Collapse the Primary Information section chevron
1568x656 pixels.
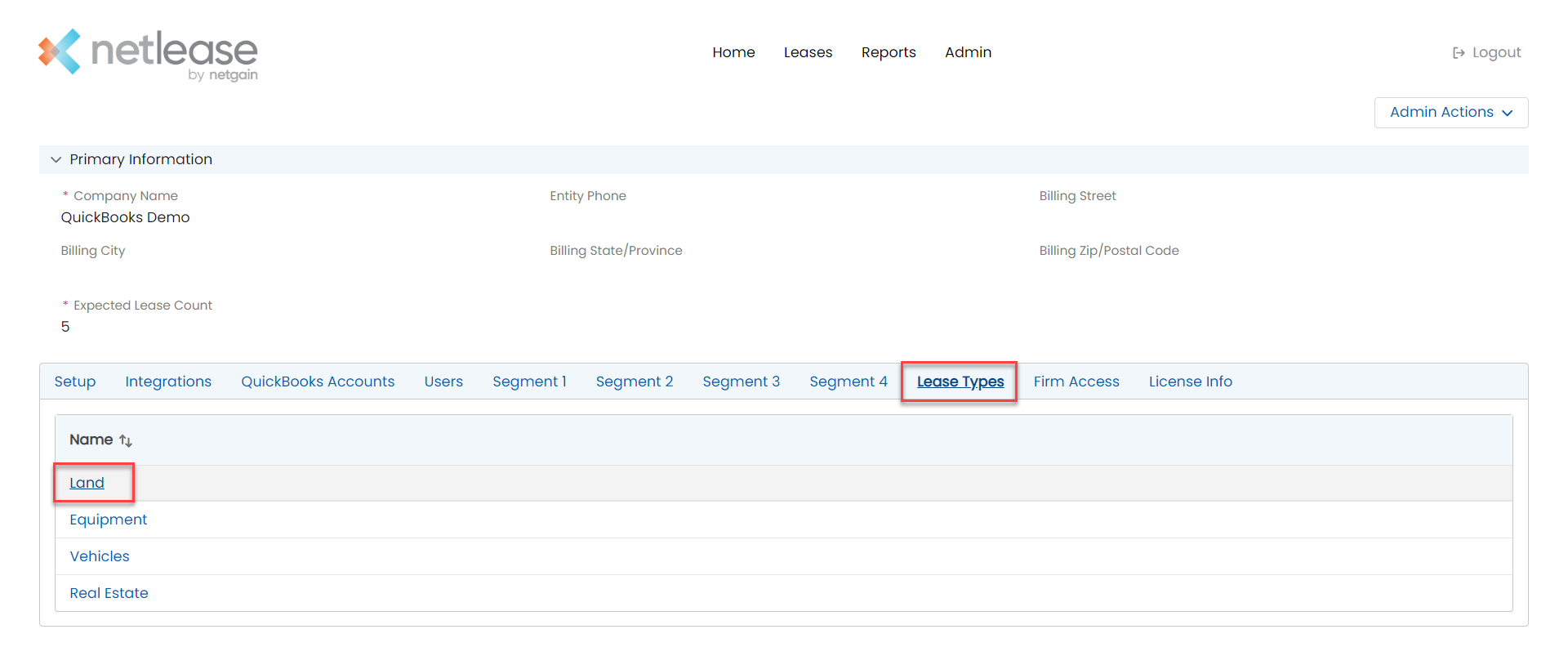[x=56, y=159]
